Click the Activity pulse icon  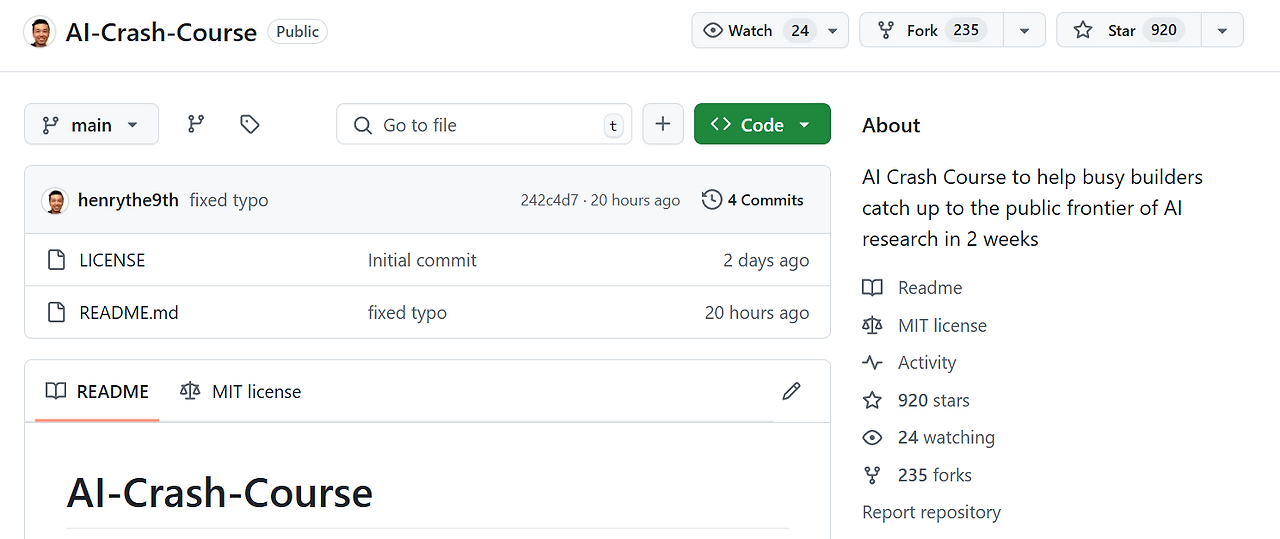point(872,363)
